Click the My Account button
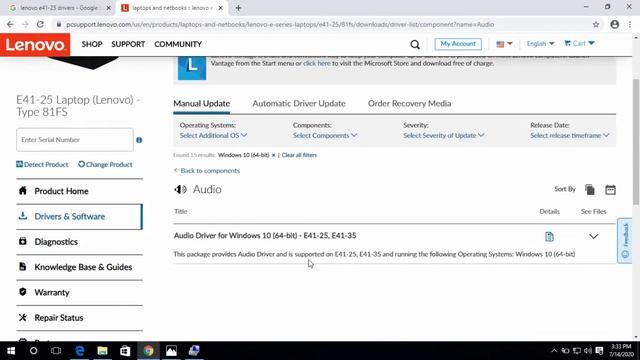The height and width of the screenshot is (360, 640). pos(458,44)
